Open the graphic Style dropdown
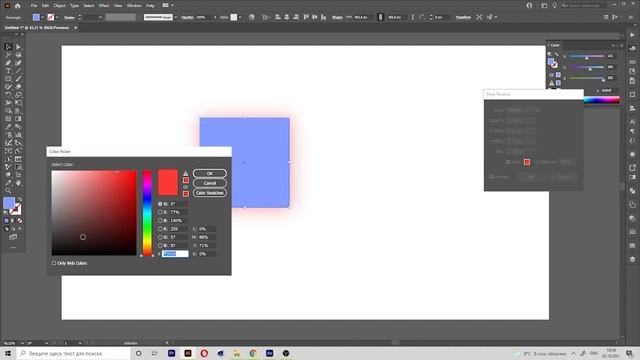Screen dimensions: 640x360 point(240,17)
